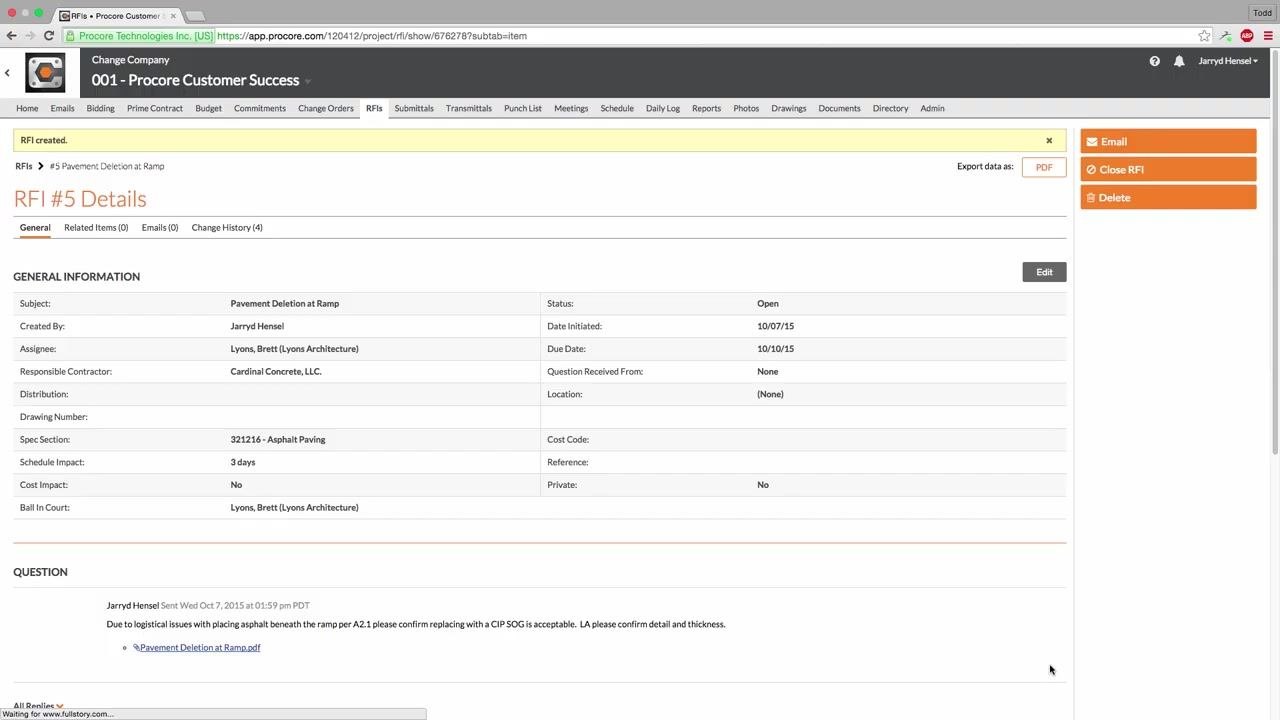Click the orange Delete button
Image resolution: width=1280 pixels, height=720 pixels.
pyautogui.click(x=1168, y=198)
